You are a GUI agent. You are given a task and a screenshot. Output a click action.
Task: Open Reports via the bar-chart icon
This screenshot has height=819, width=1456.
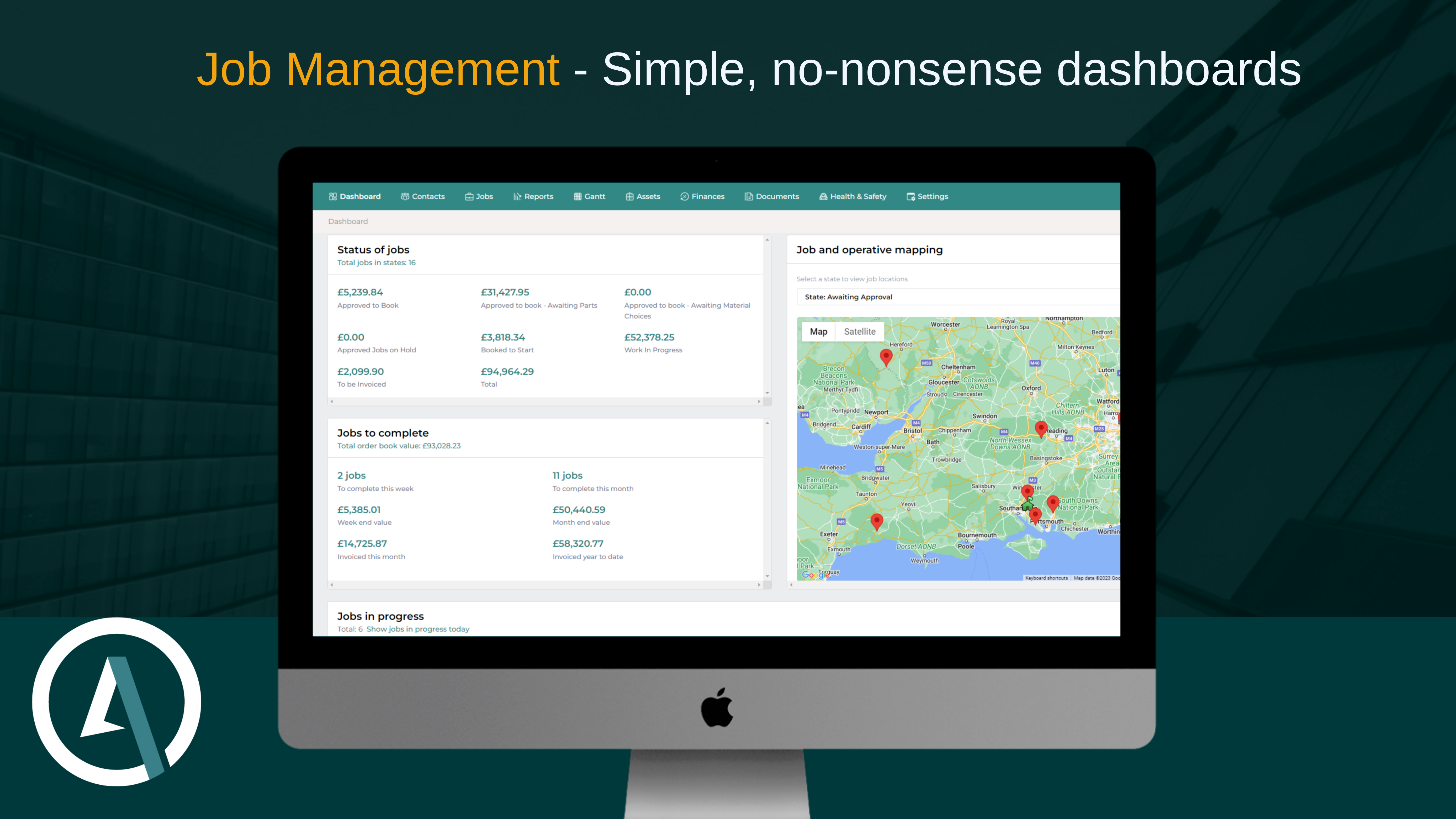click(518, 196)
